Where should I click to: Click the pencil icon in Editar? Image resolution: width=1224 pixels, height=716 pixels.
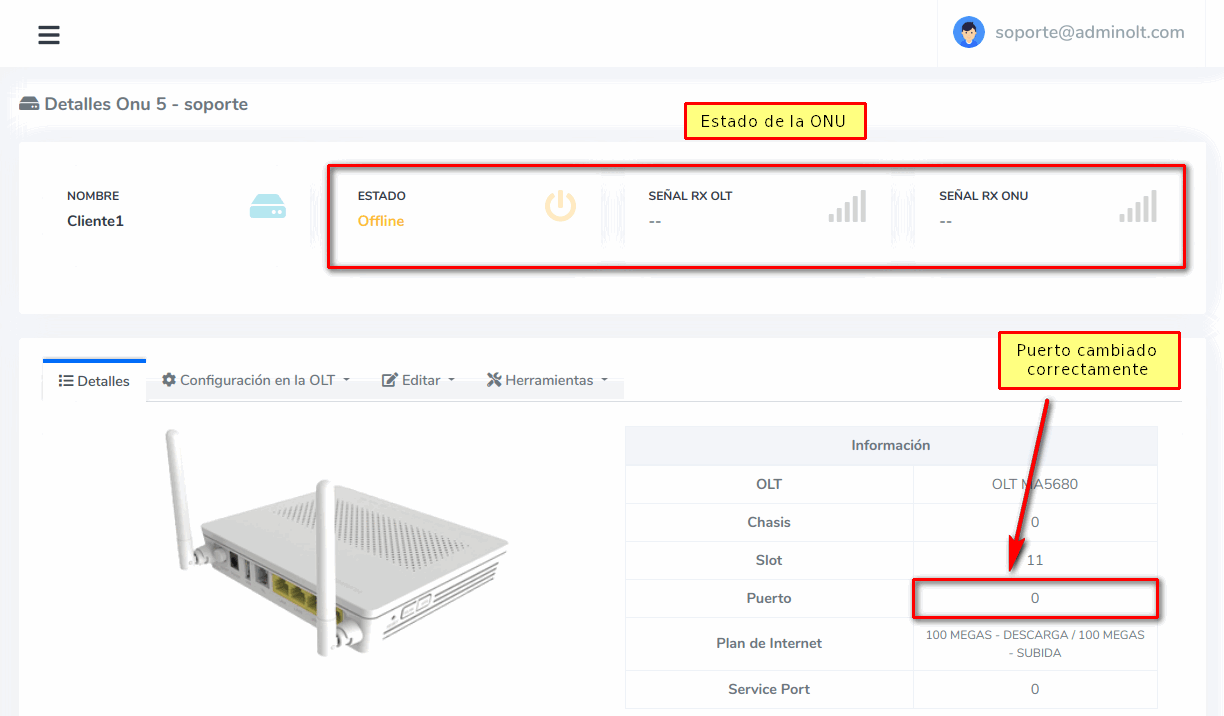point(390,380)
